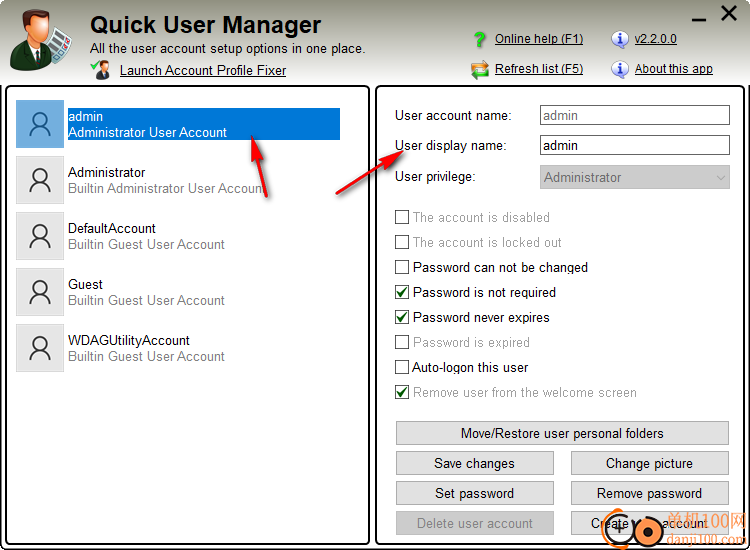Click the Save changes button
The height and width of the screenshot is (550, 750).
click(x=474, y=463)
